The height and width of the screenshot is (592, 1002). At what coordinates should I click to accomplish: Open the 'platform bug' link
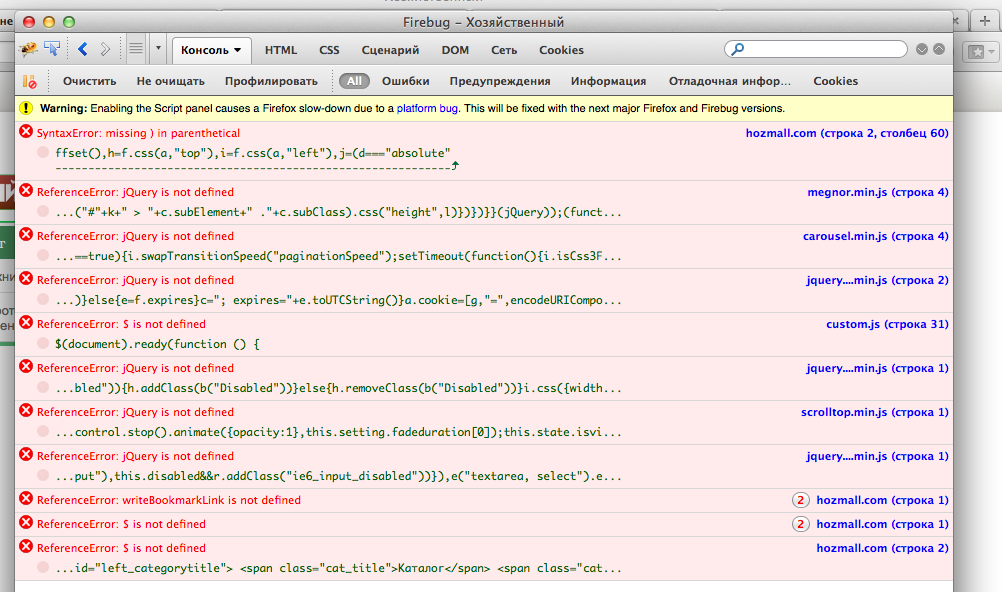click(428, 108)
